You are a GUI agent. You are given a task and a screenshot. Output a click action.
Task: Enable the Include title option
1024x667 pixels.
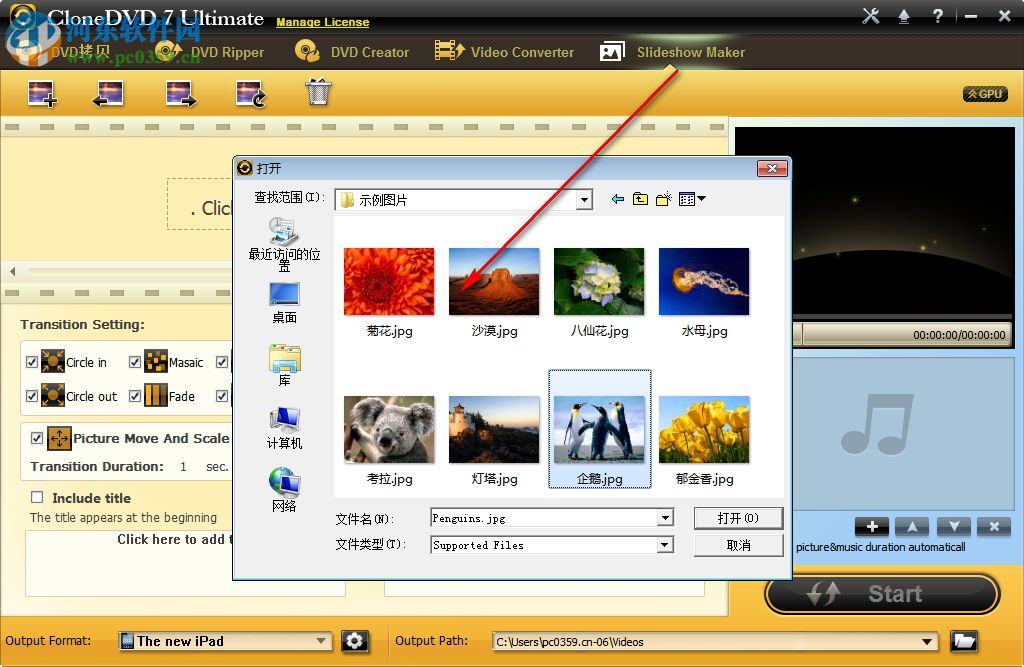pos(37,498)
